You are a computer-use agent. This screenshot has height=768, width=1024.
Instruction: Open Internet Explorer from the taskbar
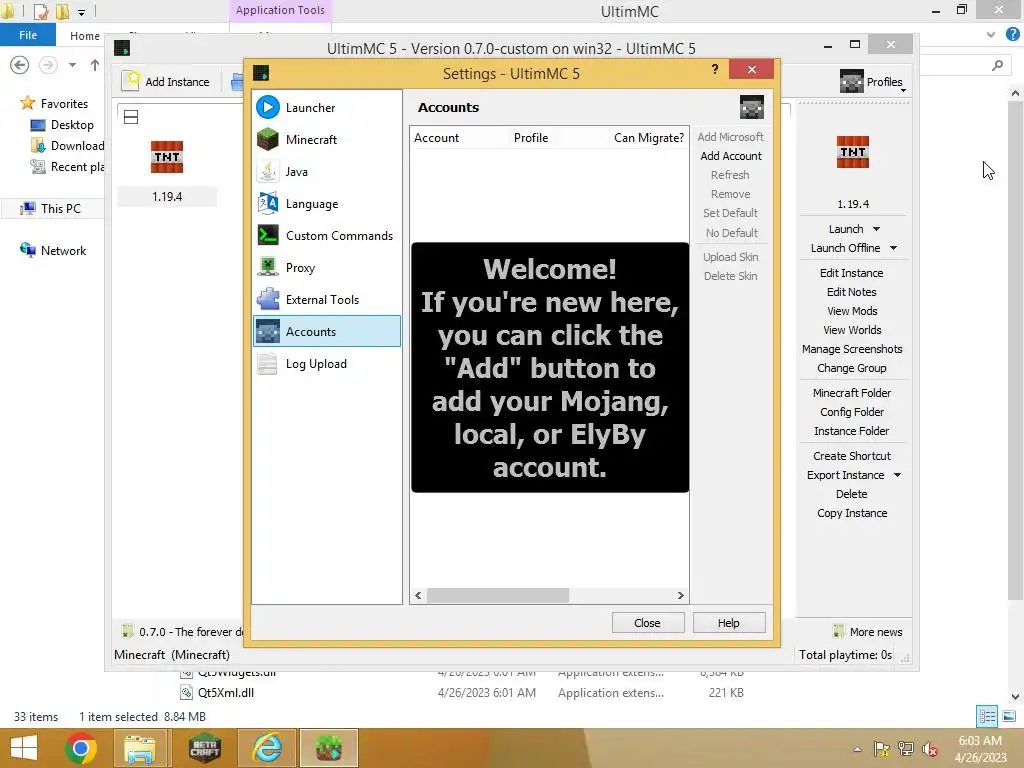tap(268, 748)
